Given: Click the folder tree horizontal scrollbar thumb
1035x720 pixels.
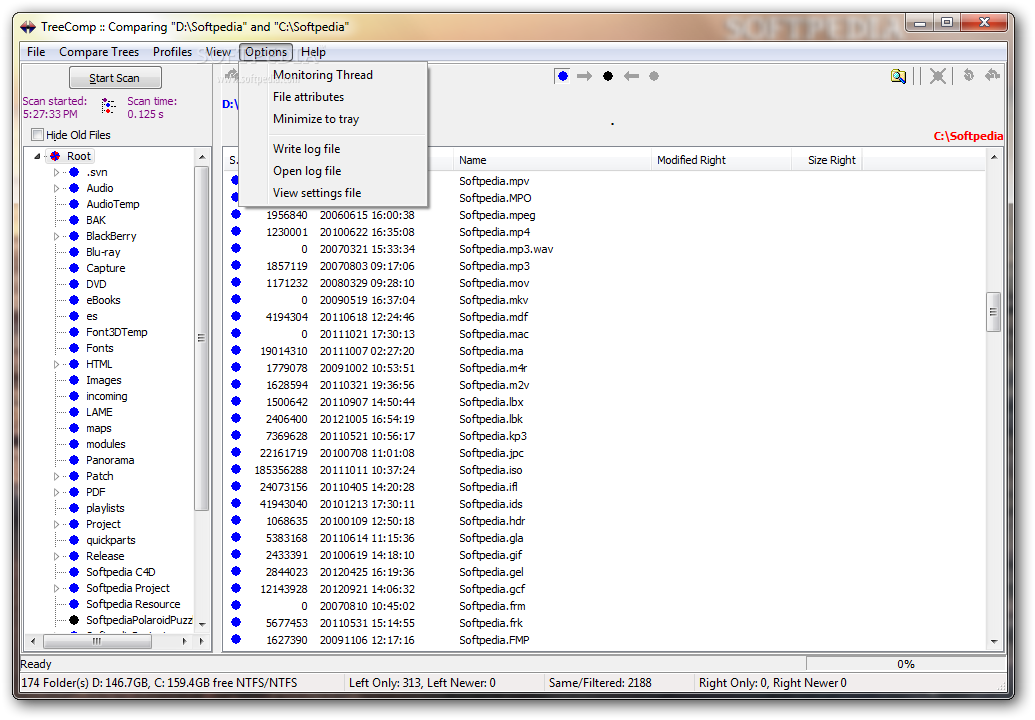Looking at the screenshot, I should click(x=97, y=641).
